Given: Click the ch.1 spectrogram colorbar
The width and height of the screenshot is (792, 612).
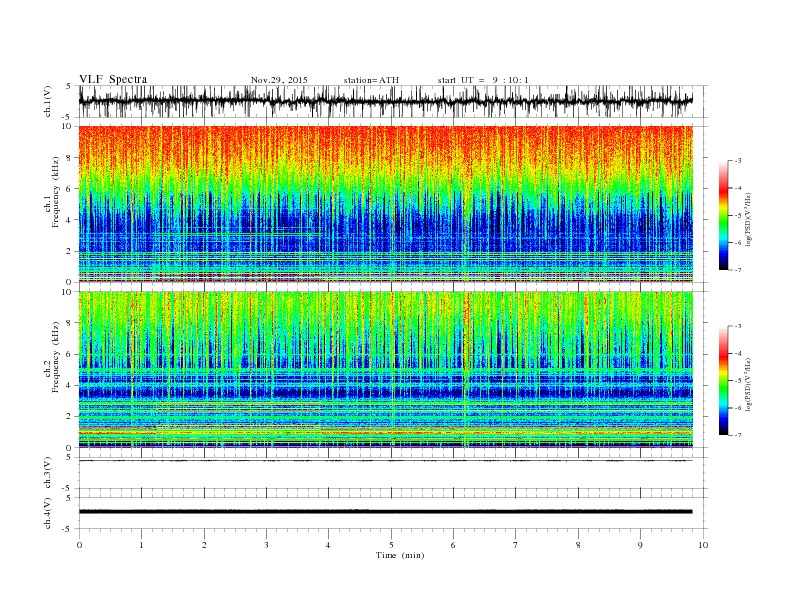Looking at the screenshot, I should click(723, 215).
